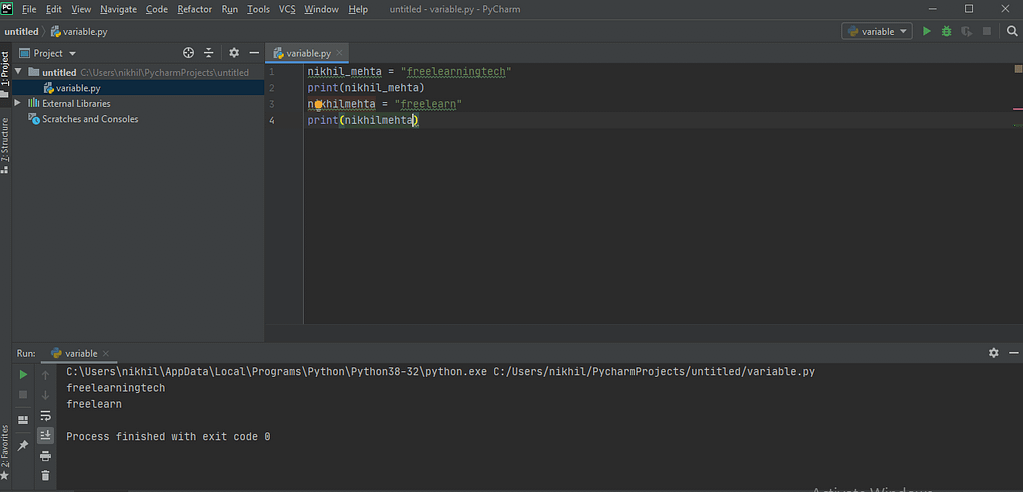Click the up arrow in the Run panel
1023x492 pixels.
45,375
